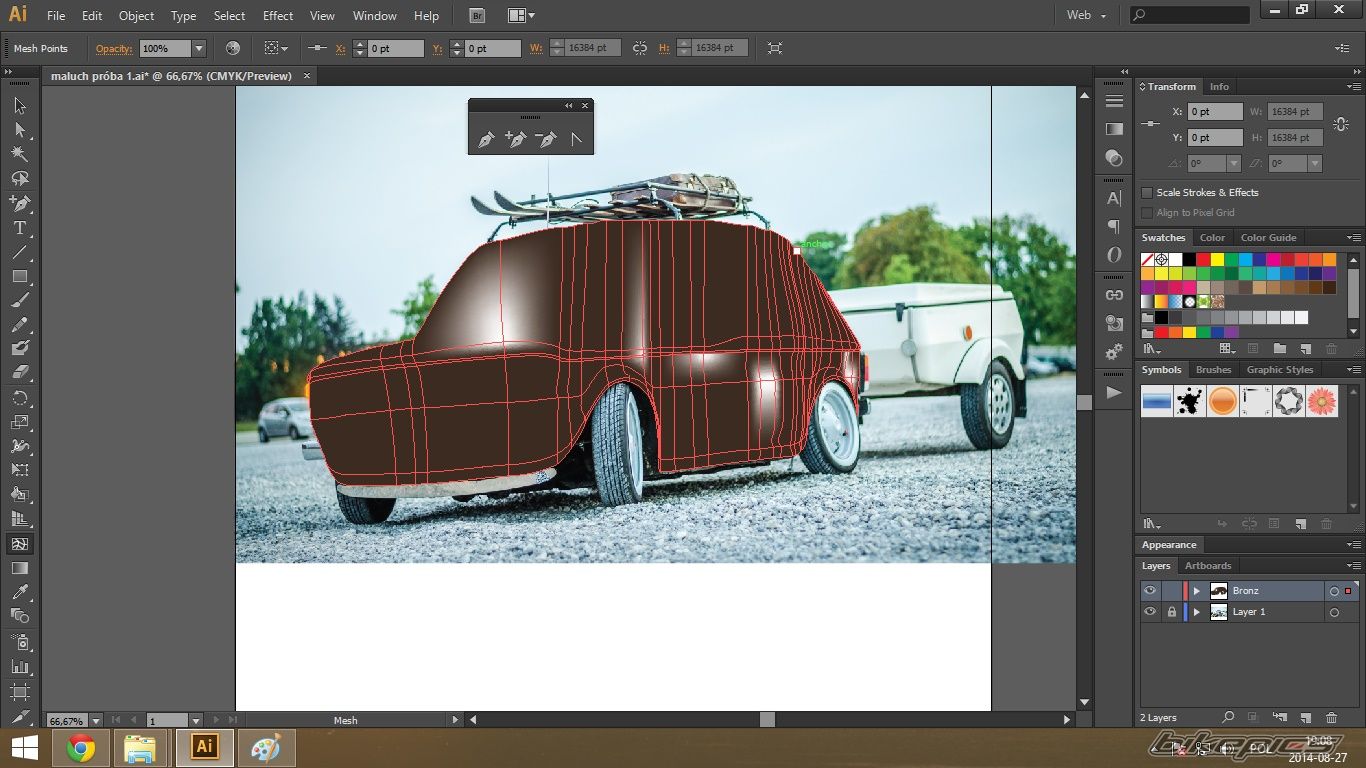Screen dimensions: 1366x768
Task: Open the Swatch Libraries menu
Action: coord(1153,349)
